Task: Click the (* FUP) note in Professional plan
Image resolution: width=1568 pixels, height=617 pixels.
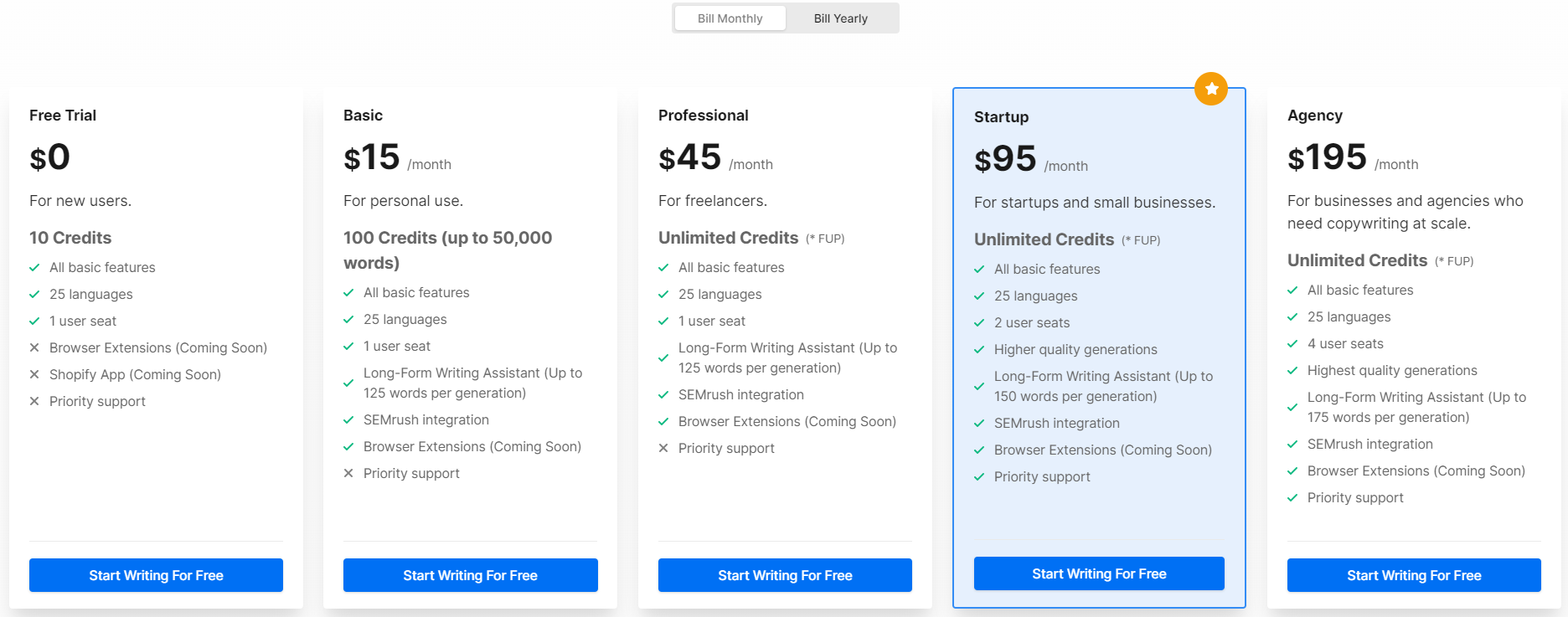Action: (825, 239)
